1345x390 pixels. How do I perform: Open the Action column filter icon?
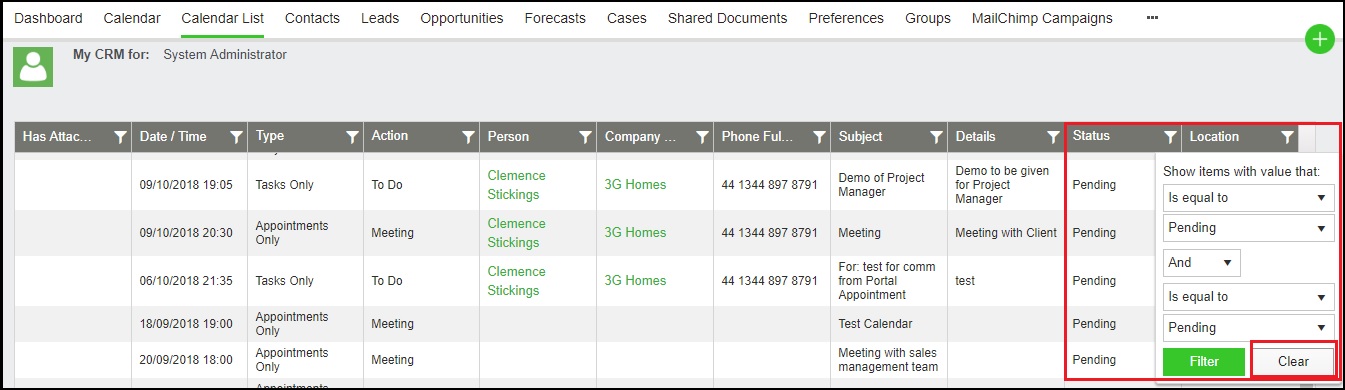469,137
